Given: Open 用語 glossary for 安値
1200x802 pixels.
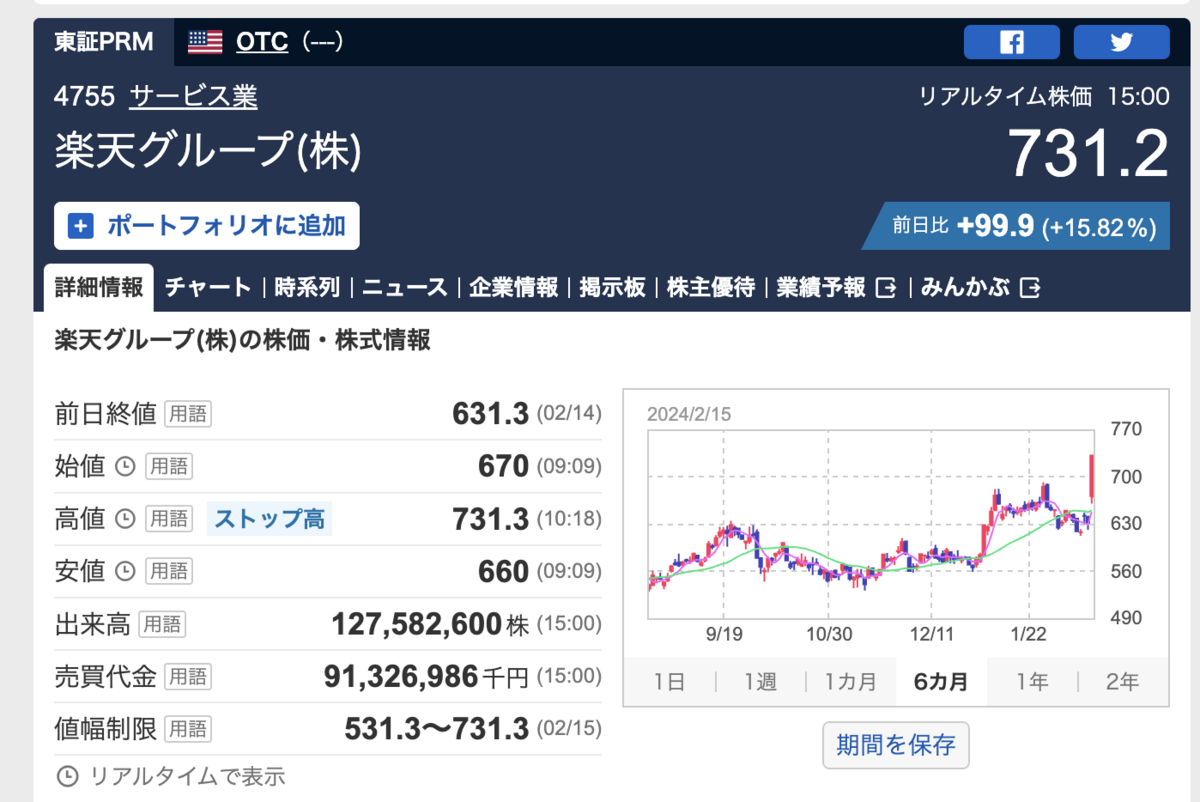Looking at the screenshot, I should 169,571.
